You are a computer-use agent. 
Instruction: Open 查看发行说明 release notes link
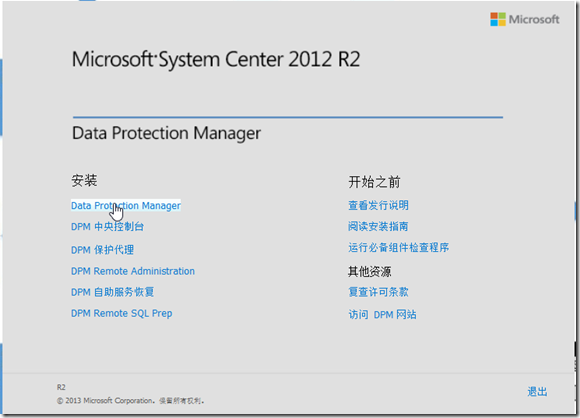click(378, 205)
